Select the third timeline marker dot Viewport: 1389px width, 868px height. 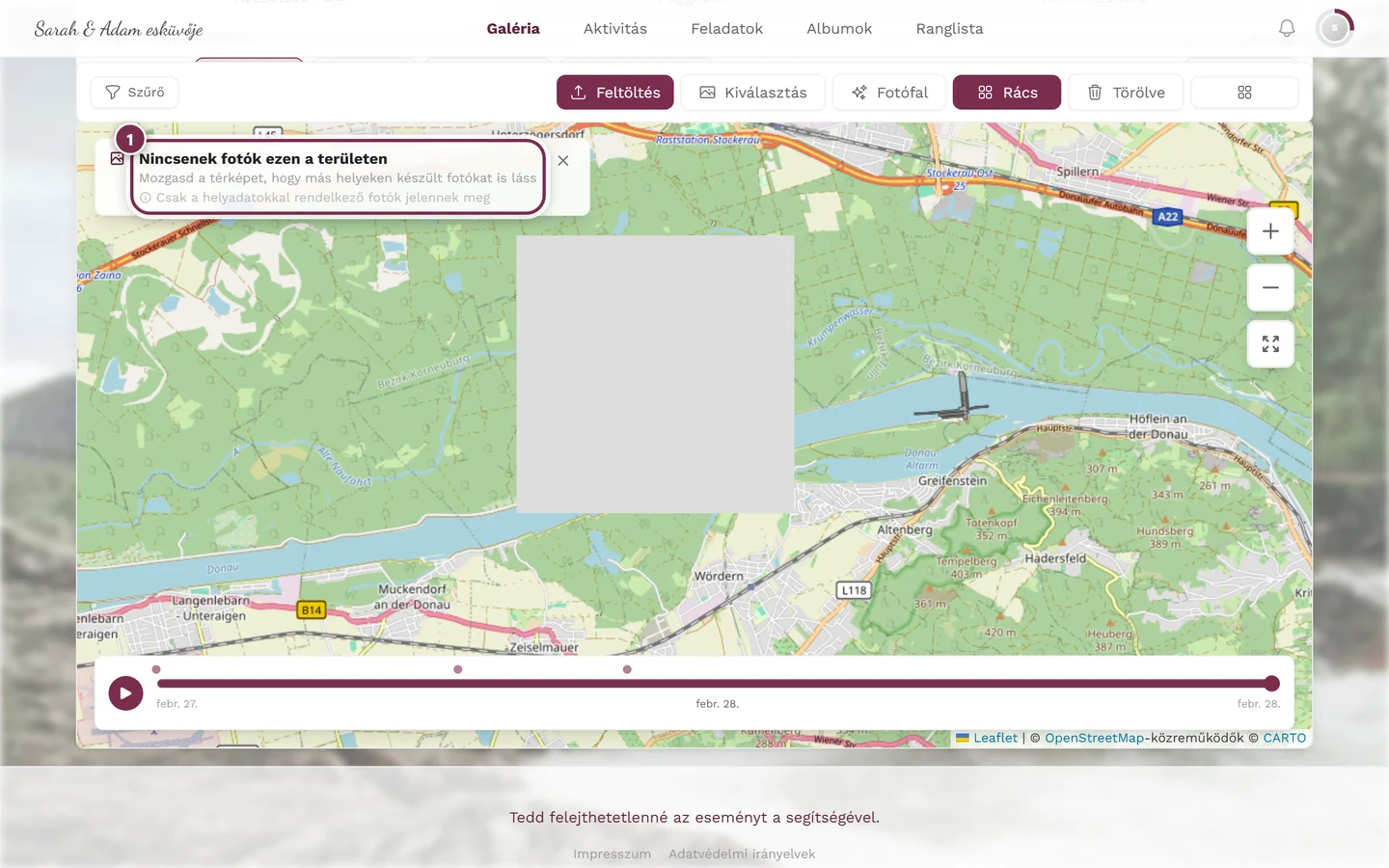(627, 669)
